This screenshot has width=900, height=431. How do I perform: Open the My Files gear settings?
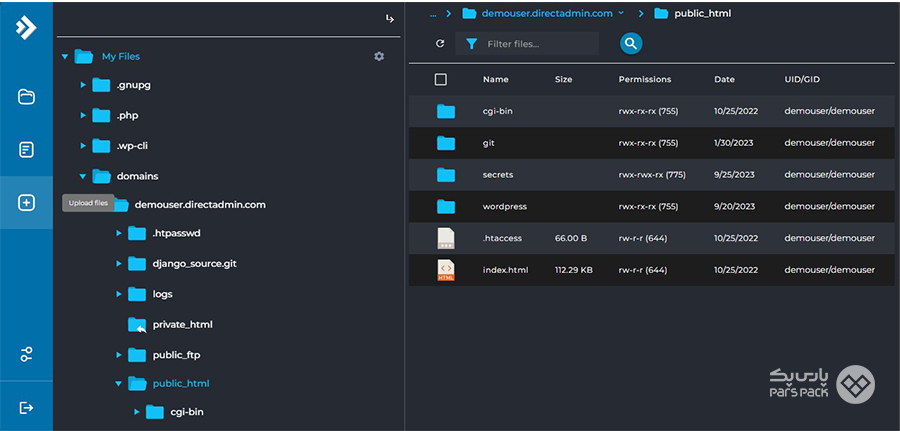[x=379, y=56]
